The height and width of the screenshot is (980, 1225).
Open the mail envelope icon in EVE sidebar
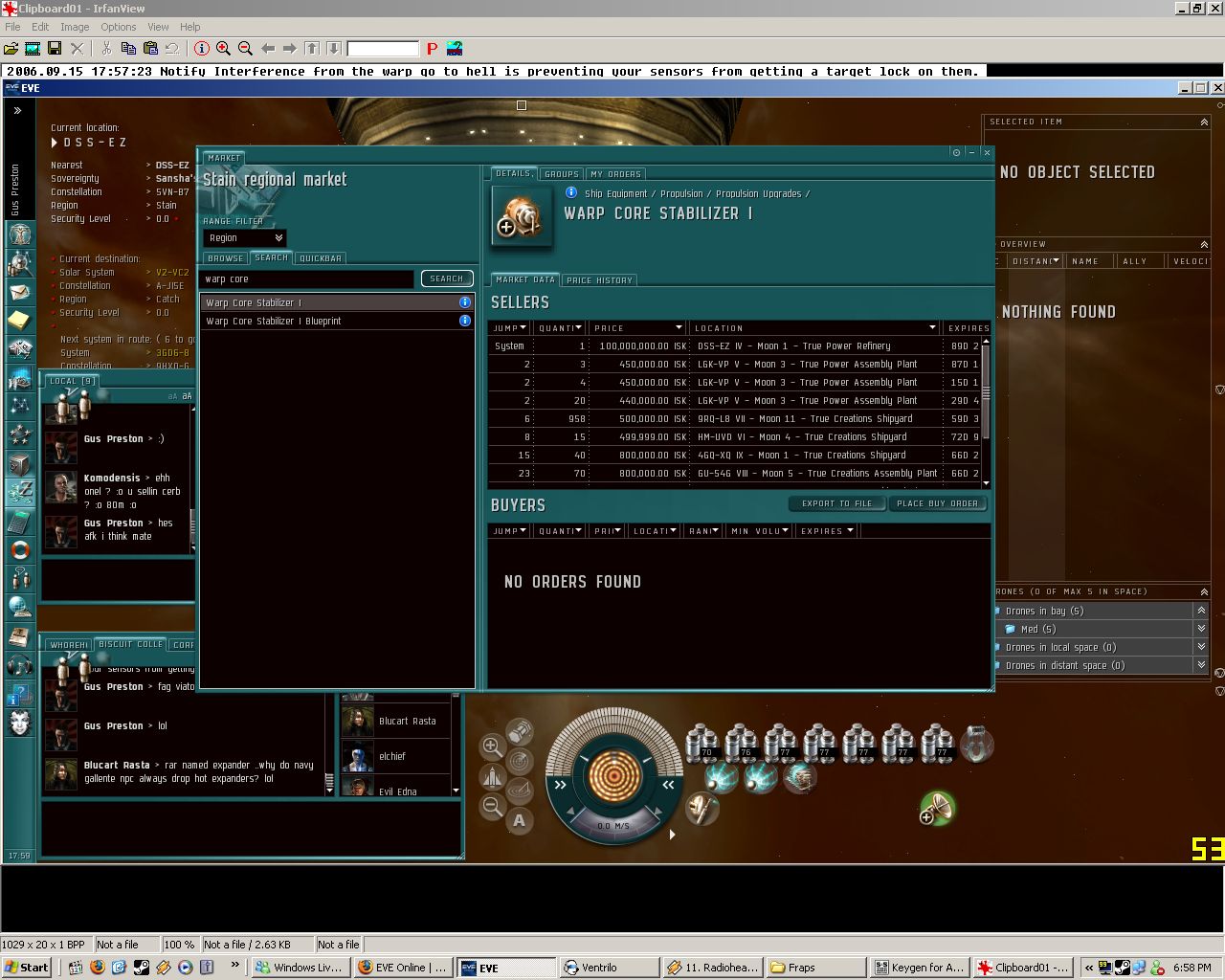pos(20,292)
